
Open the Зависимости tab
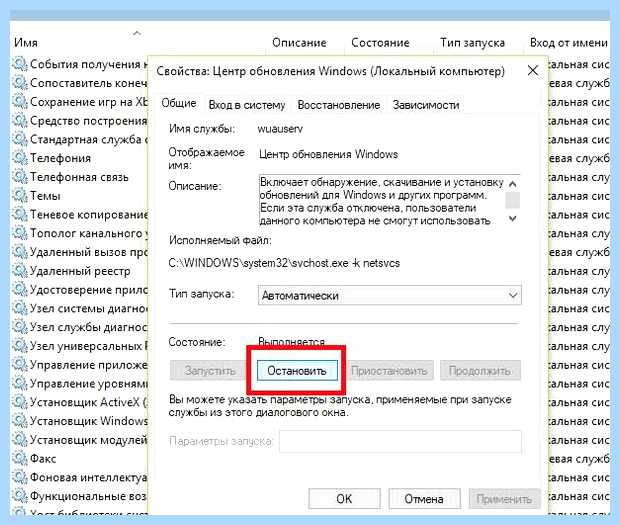[x=425, y=105]
